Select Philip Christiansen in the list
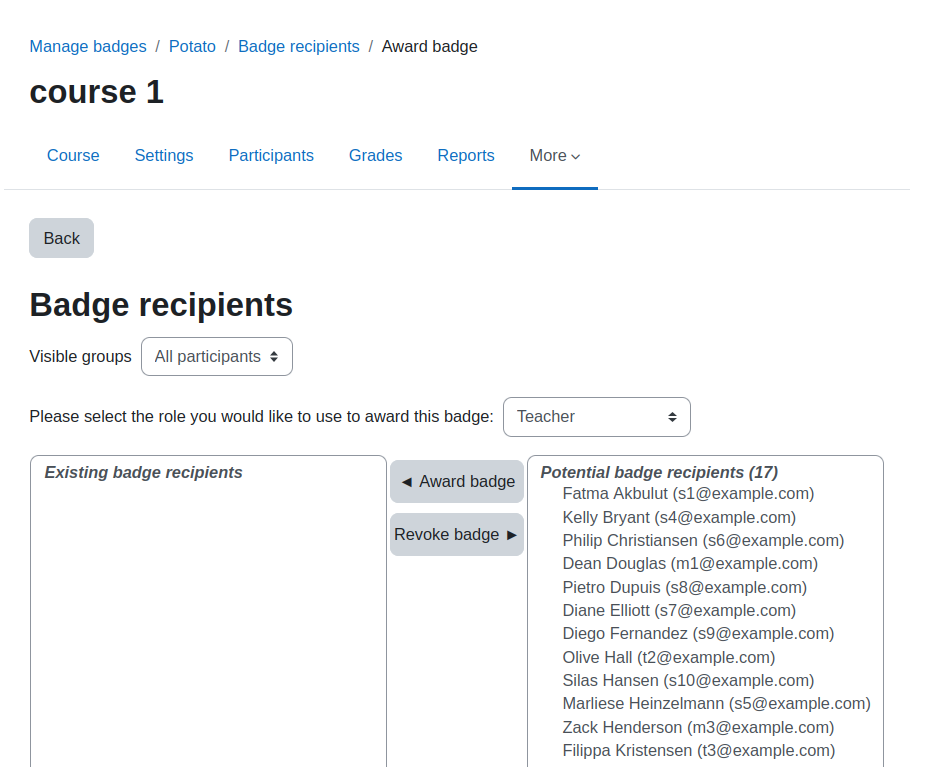The image size is (934, 767). point(703,541)
